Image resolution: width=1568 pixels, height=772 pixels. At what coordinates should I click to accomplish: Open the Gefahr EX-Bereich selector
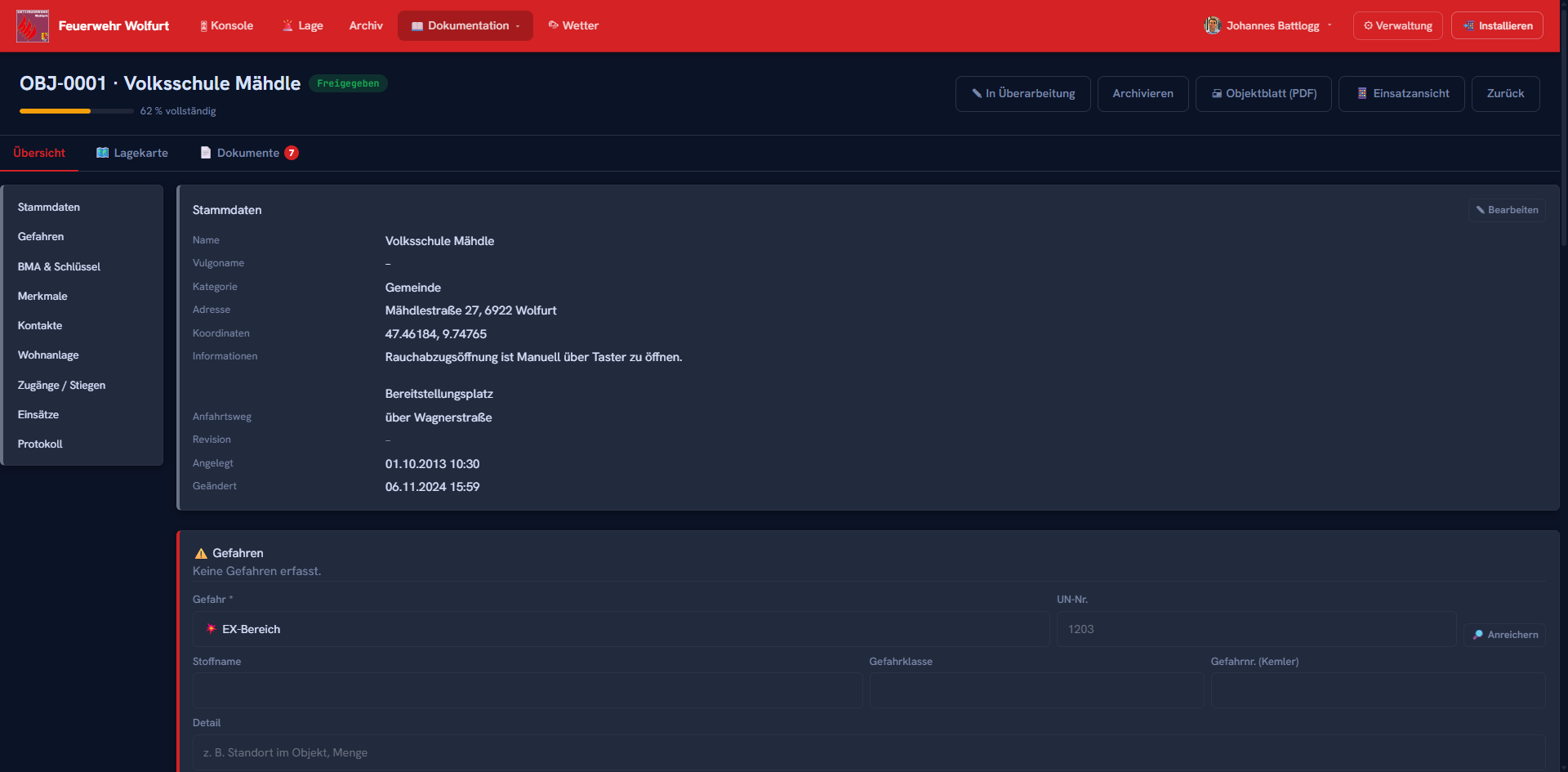click(x=621, y=629)
